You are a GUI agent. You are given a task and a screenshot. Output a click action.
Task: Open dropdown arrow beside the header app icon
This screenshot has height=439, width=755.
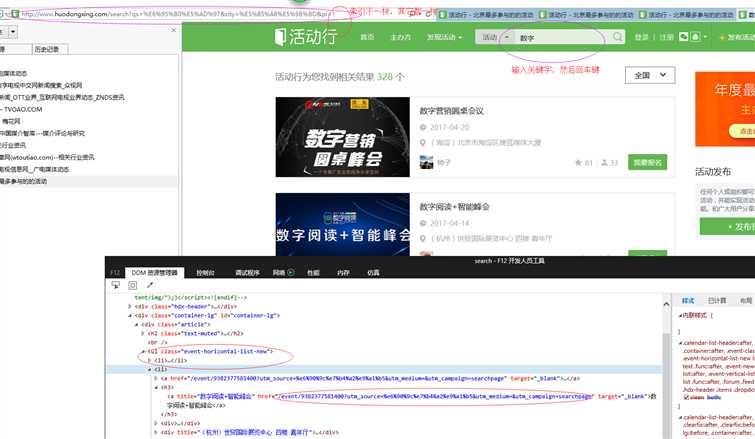705,37
